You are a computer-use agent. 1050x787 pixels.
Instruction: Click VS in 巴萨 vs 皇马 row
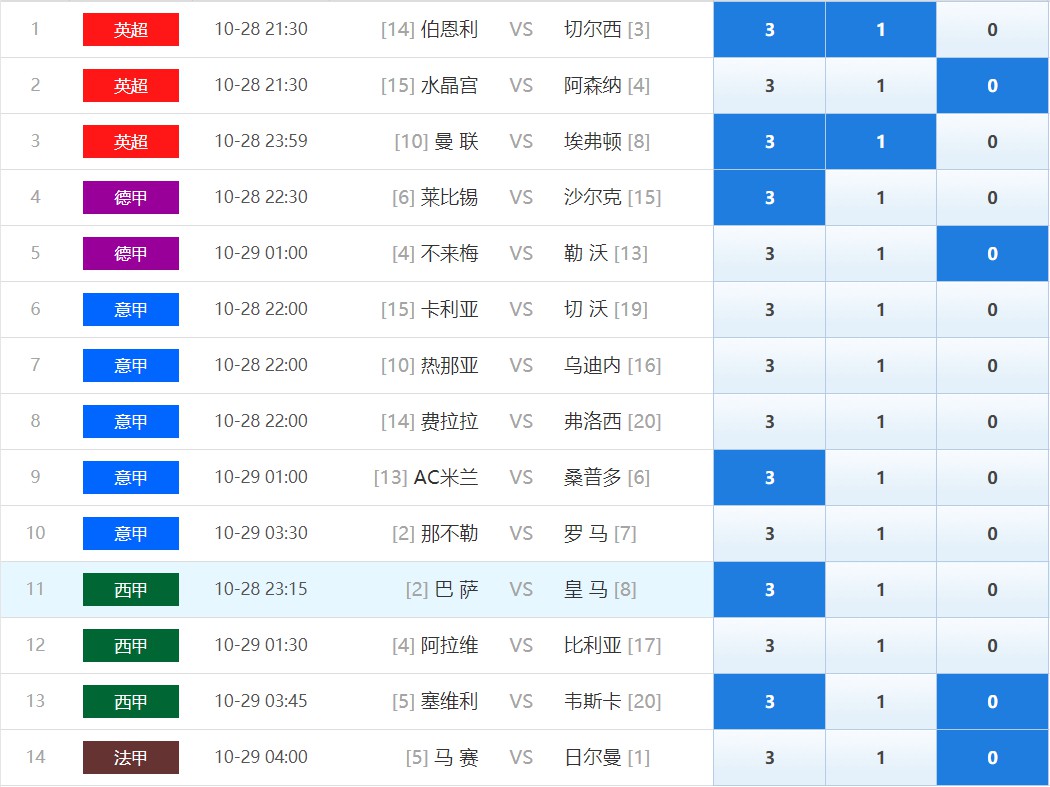521,589
